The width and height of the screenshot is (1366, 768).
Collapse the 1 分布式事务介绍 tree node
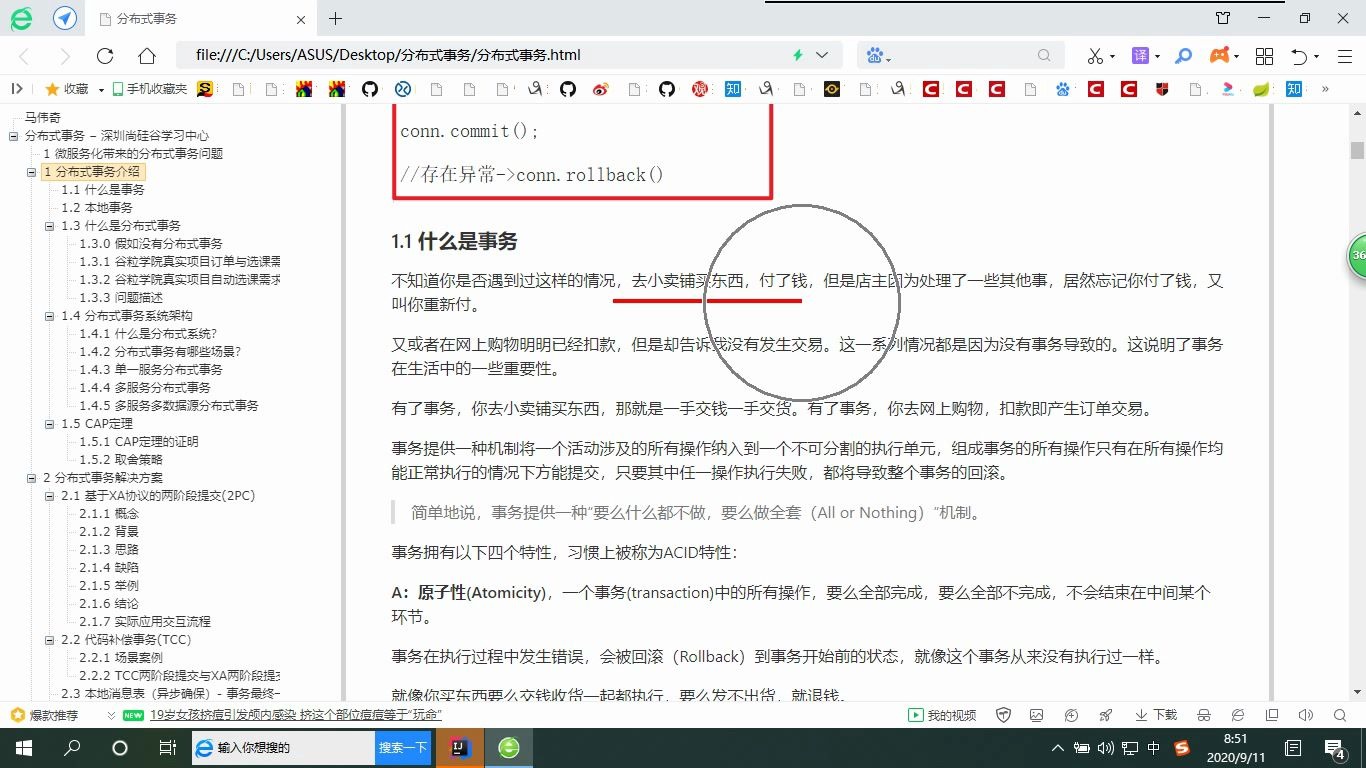(32, 172)
